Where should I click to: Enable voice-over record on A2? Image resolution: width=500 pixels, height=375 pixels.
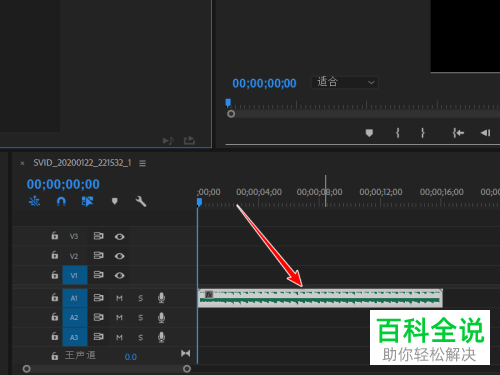click(x=161, y=317)
